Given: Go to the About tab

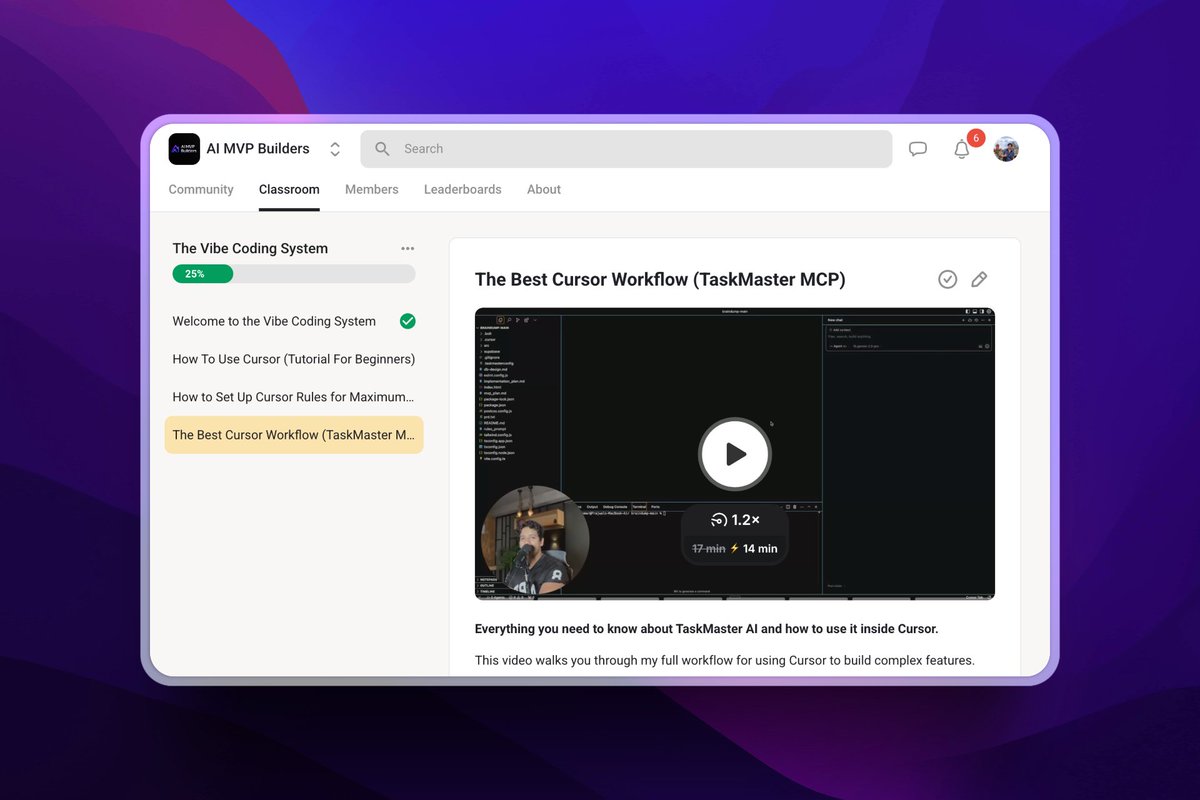Looking at the screenshot, I should (544, 189).
